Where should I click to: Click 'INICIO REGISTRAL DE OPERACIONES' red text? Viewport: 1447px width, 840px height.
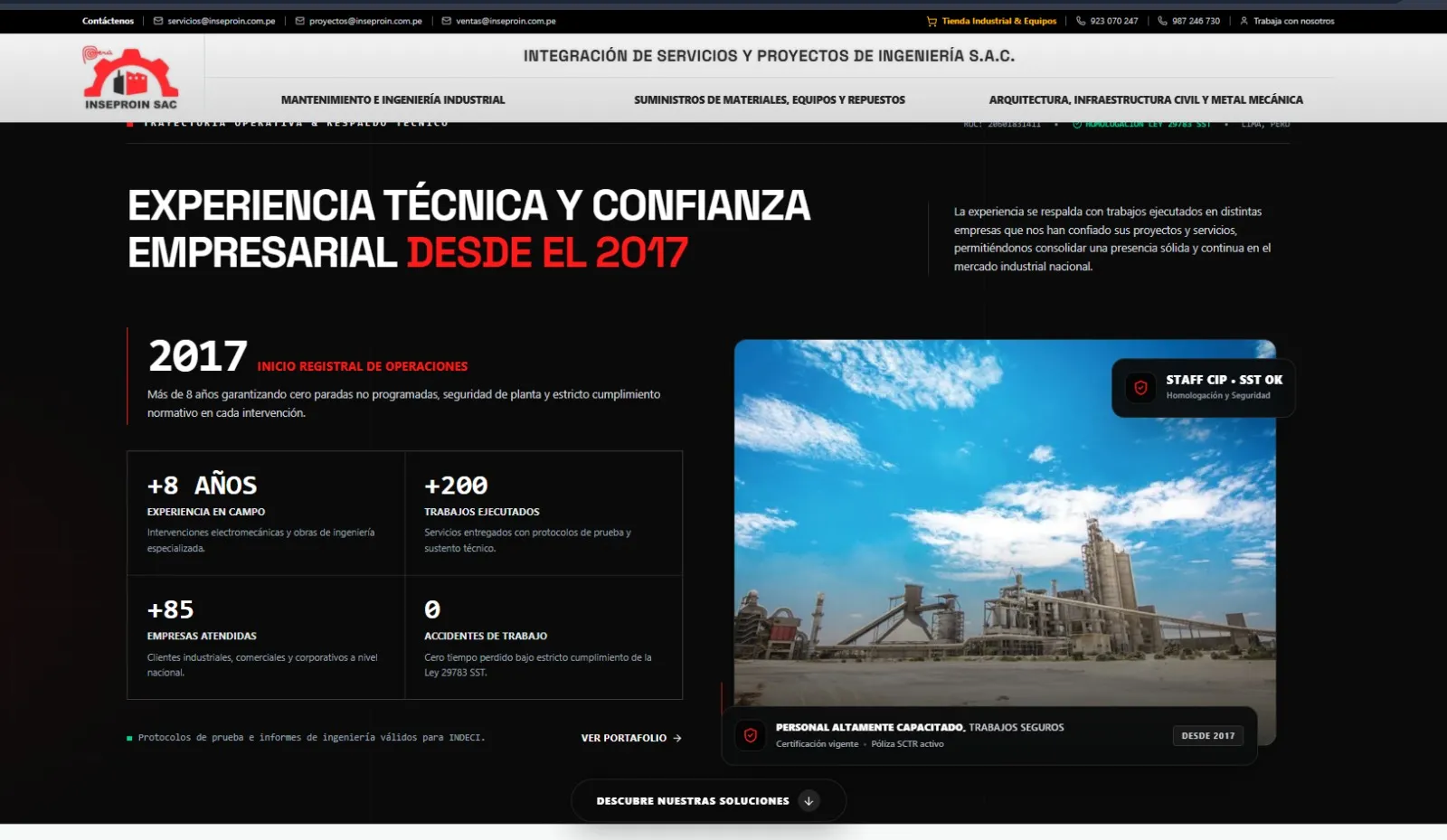tap(363, 366)
